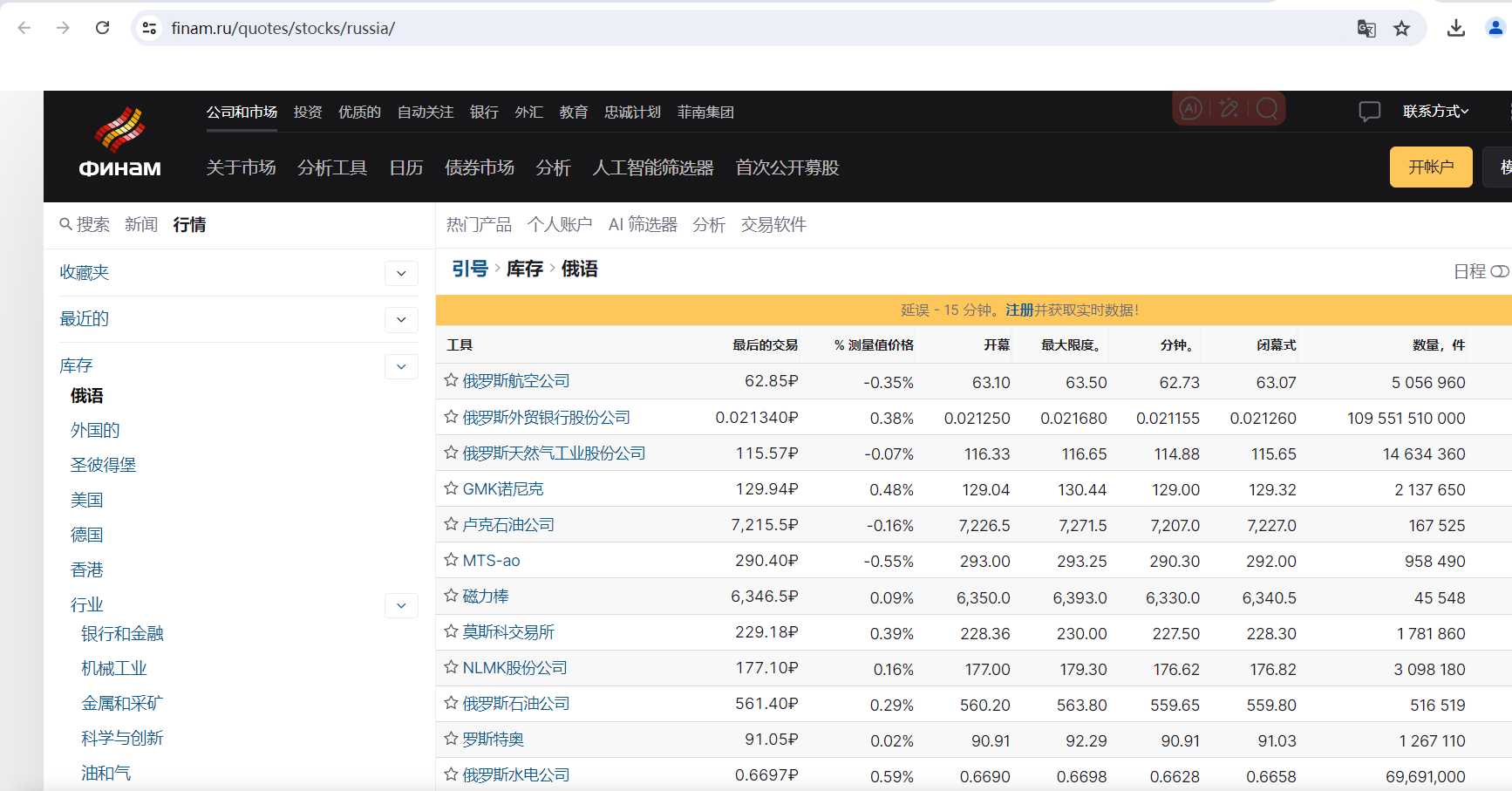This screenshot has height=791, width=1512.
Task: Favorite 俄罗斯航空公司 with its star
Action: [451, 380]
